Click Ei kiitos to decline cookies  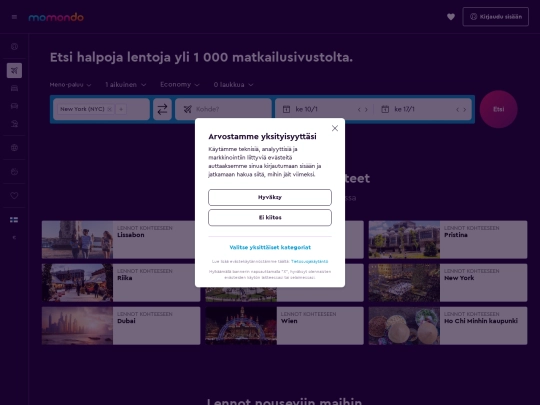(x=270, y=218)
